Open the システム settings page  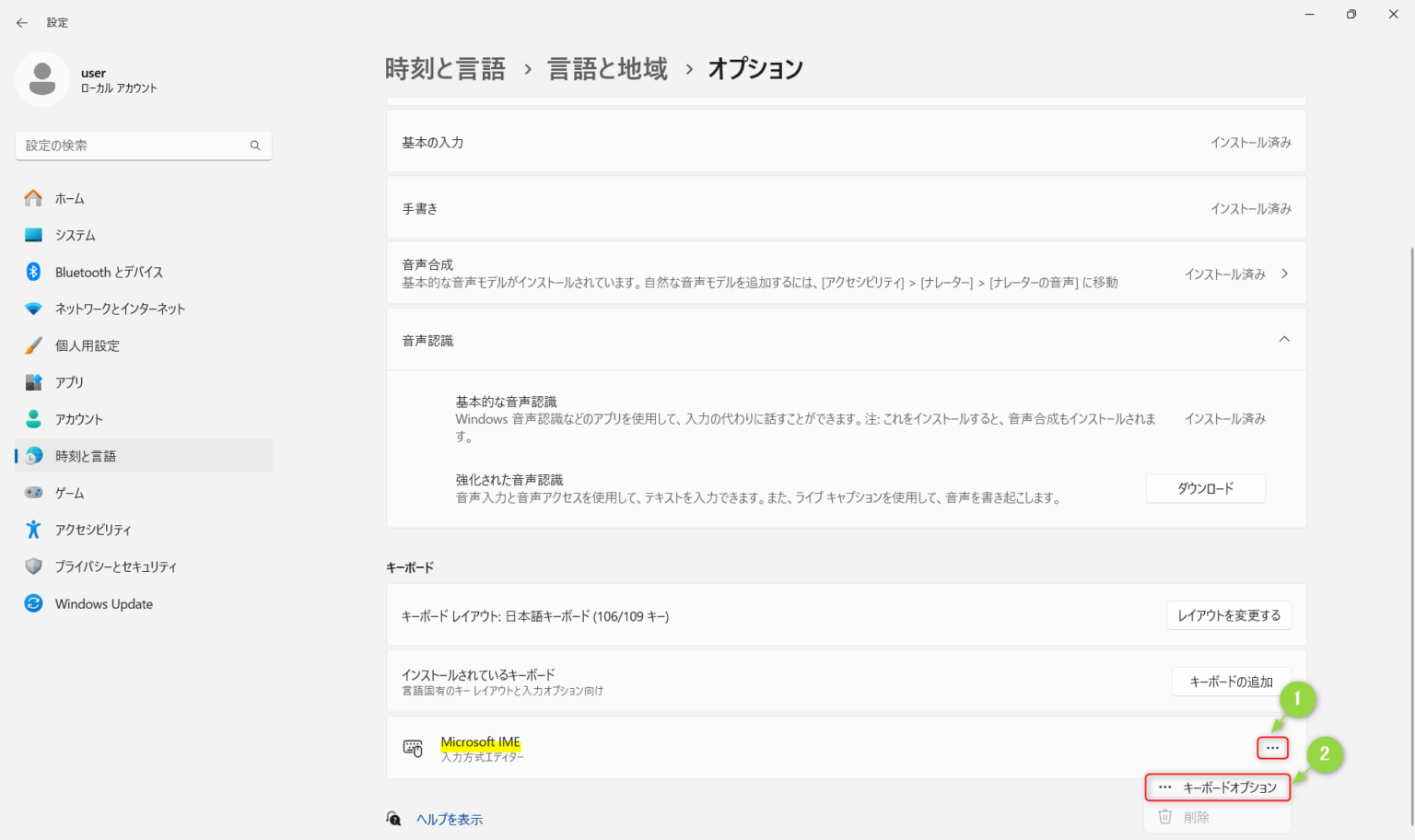tap(75, 236)
